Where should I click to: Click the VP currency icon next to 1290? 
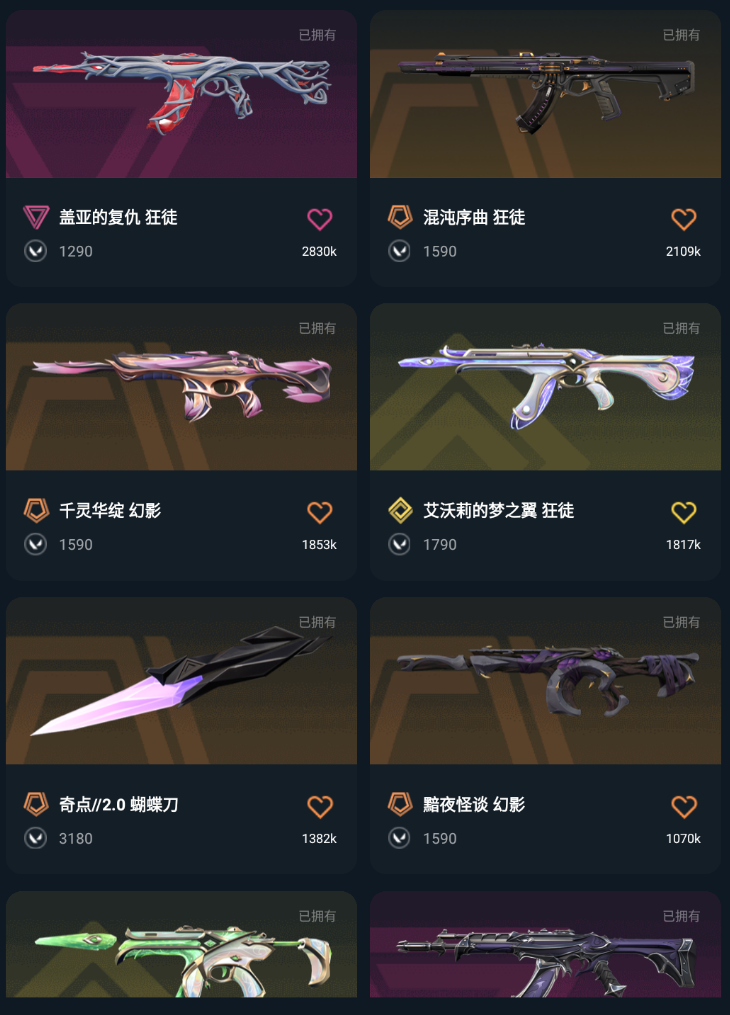pyautogui.click(x=36, y=251)
